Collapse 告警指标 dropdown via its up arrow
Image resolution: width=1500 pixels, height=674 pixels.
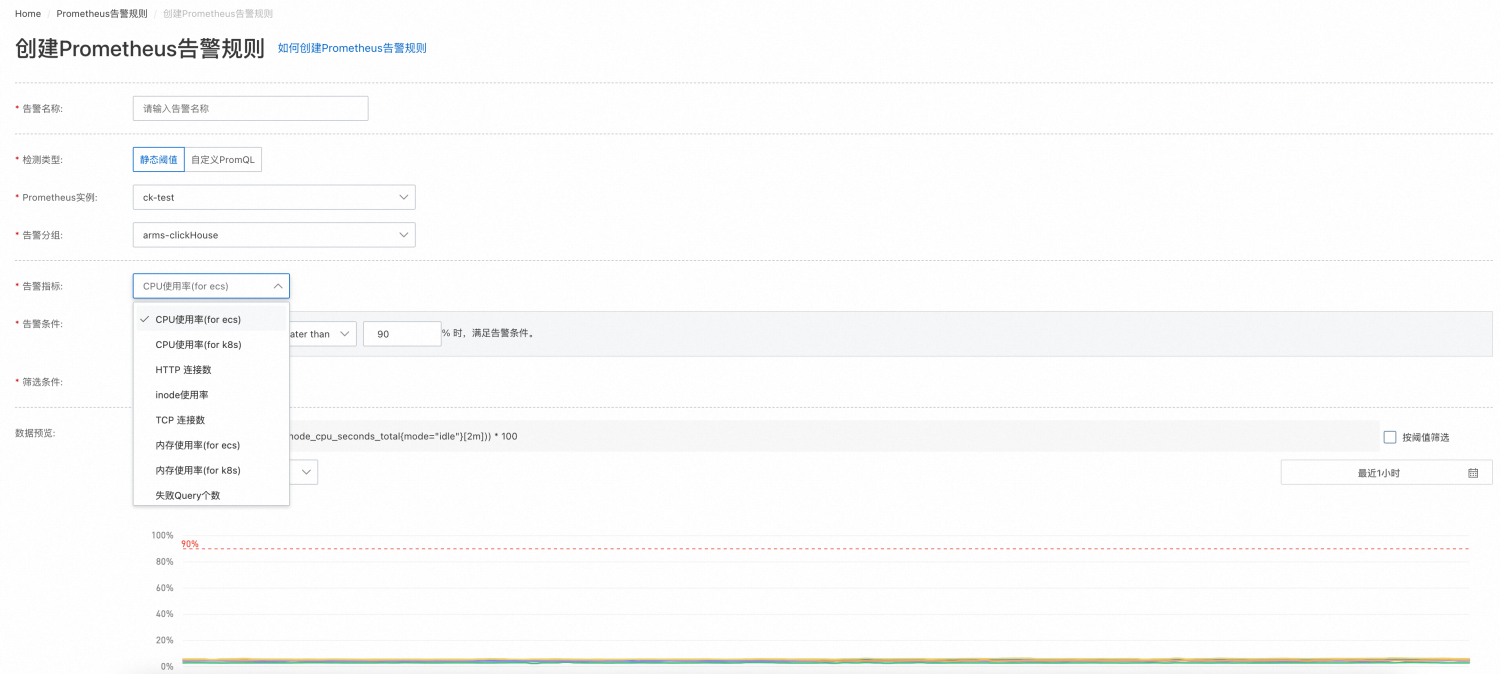(x=278, y=286)
